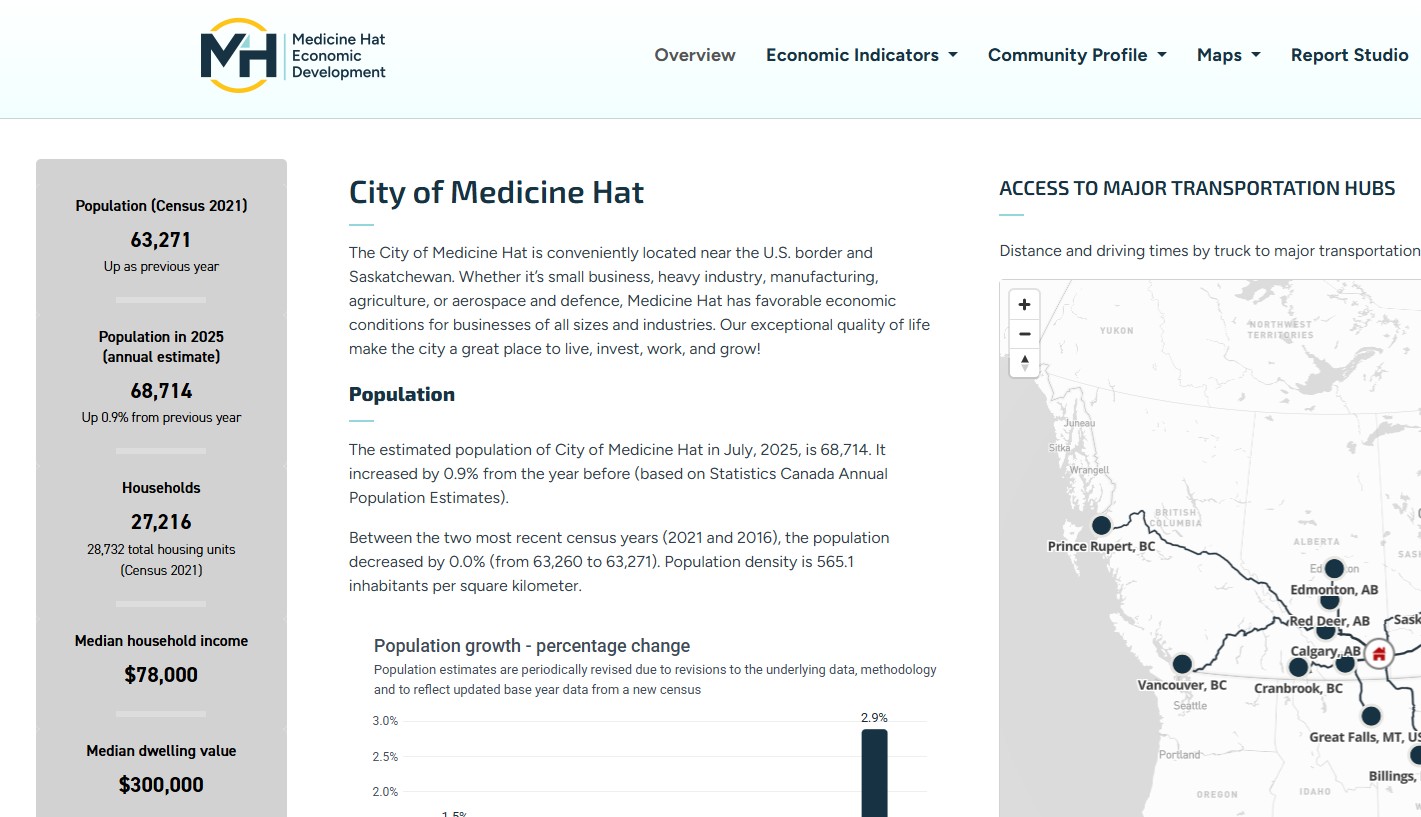
Task: Expand the Economic Indicators dropdown
Action: click(861, 55)
